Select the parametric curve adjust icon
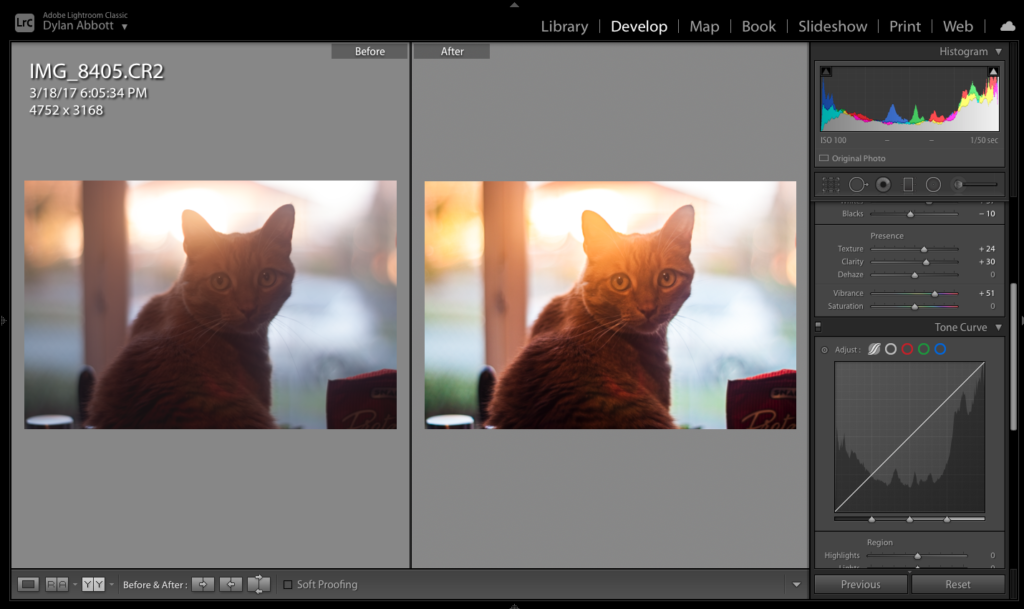Viewport: 1024px width, 609px height. tap(874, 349)
